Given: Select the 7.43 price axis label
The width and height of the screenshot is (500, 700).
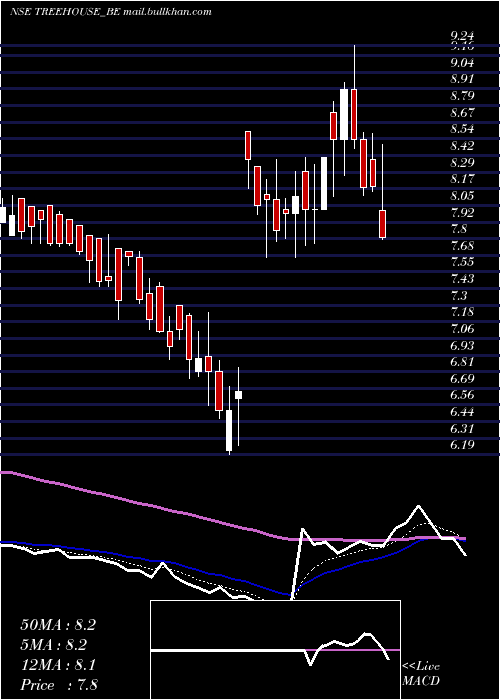Looking at the screenshot, I should coord(462,279).
